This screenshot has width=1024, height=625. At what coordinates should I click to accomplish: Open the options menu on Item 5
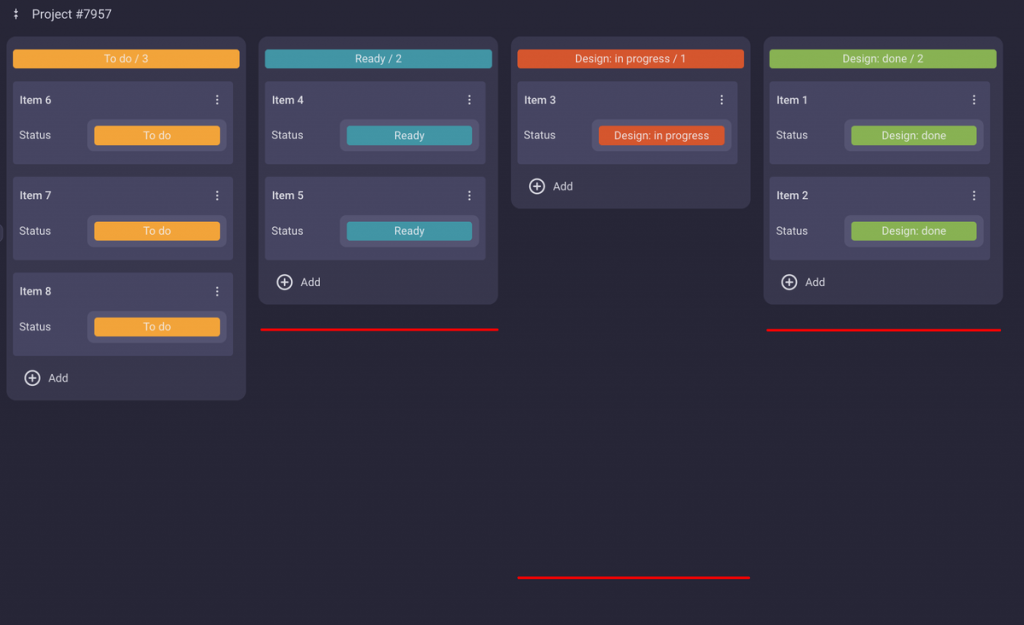point(469,195)
